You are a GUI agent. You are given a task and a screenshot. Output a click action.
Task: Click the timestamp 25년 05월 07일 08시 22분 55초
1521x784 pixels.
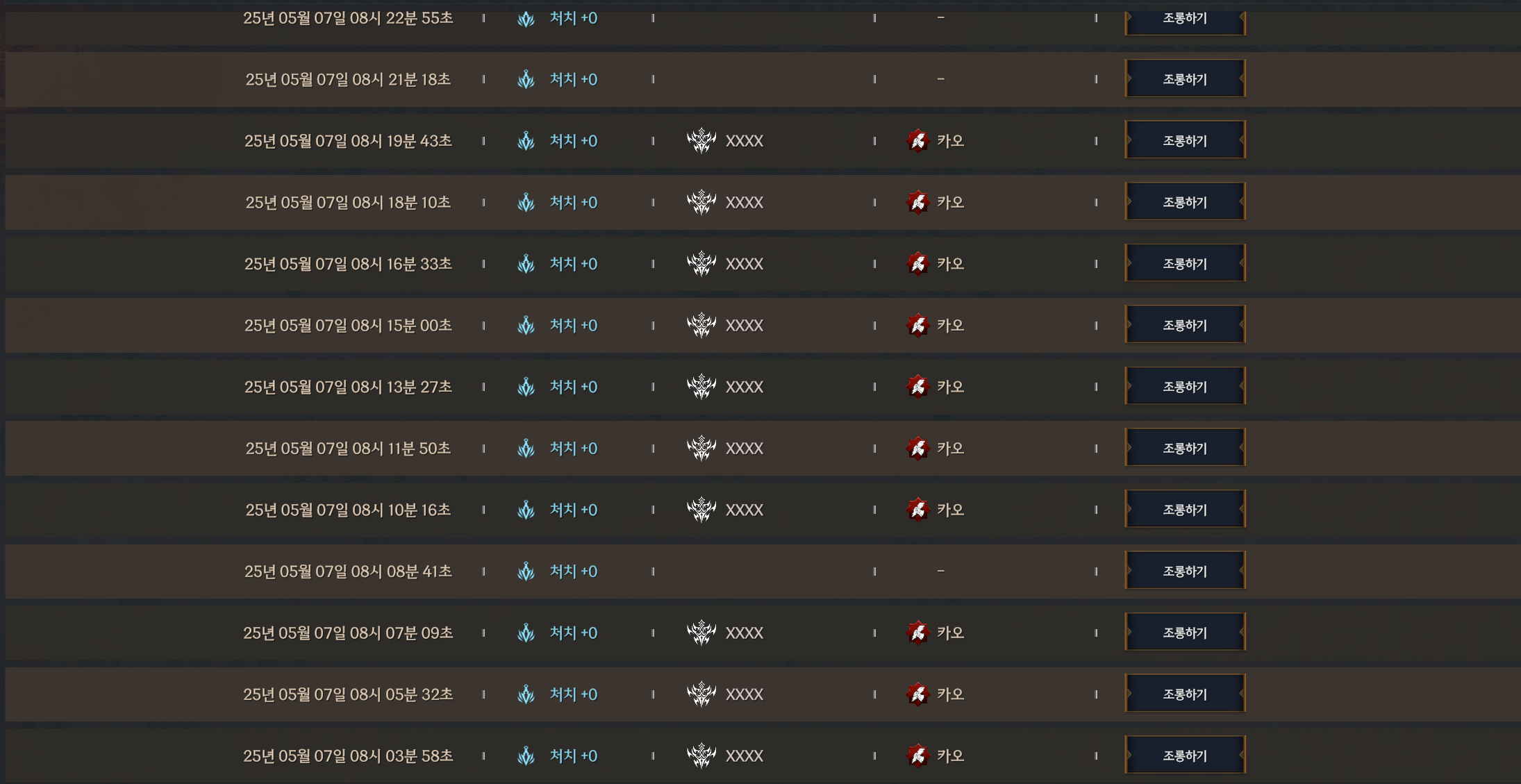tap(348, 18)
